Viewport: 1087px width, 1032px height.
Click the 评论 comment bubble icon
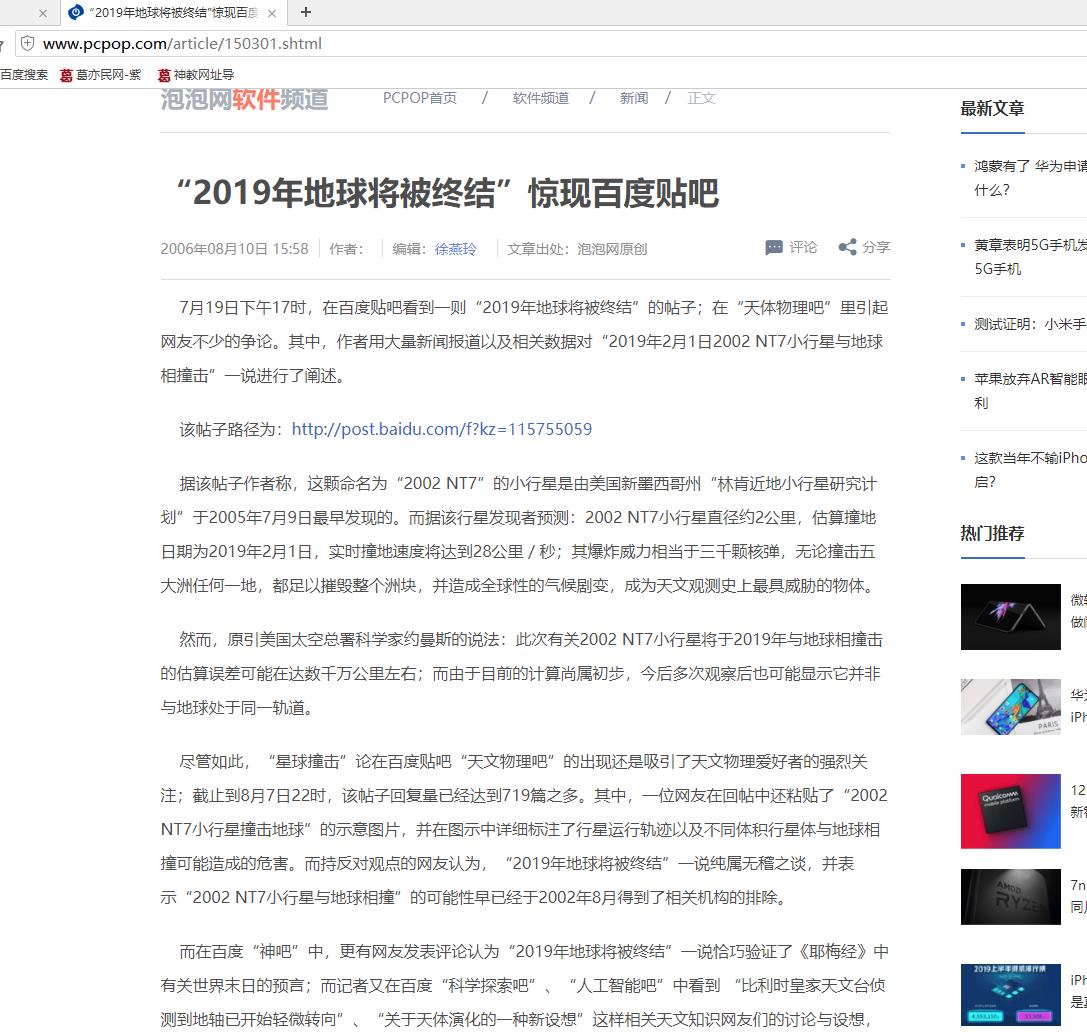774,248
